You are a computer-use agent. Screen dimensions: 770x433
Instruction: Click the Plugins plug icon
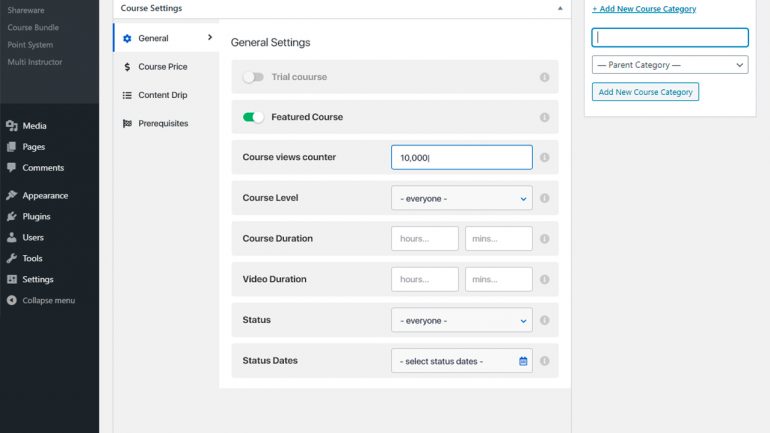[x=12, y=216]
